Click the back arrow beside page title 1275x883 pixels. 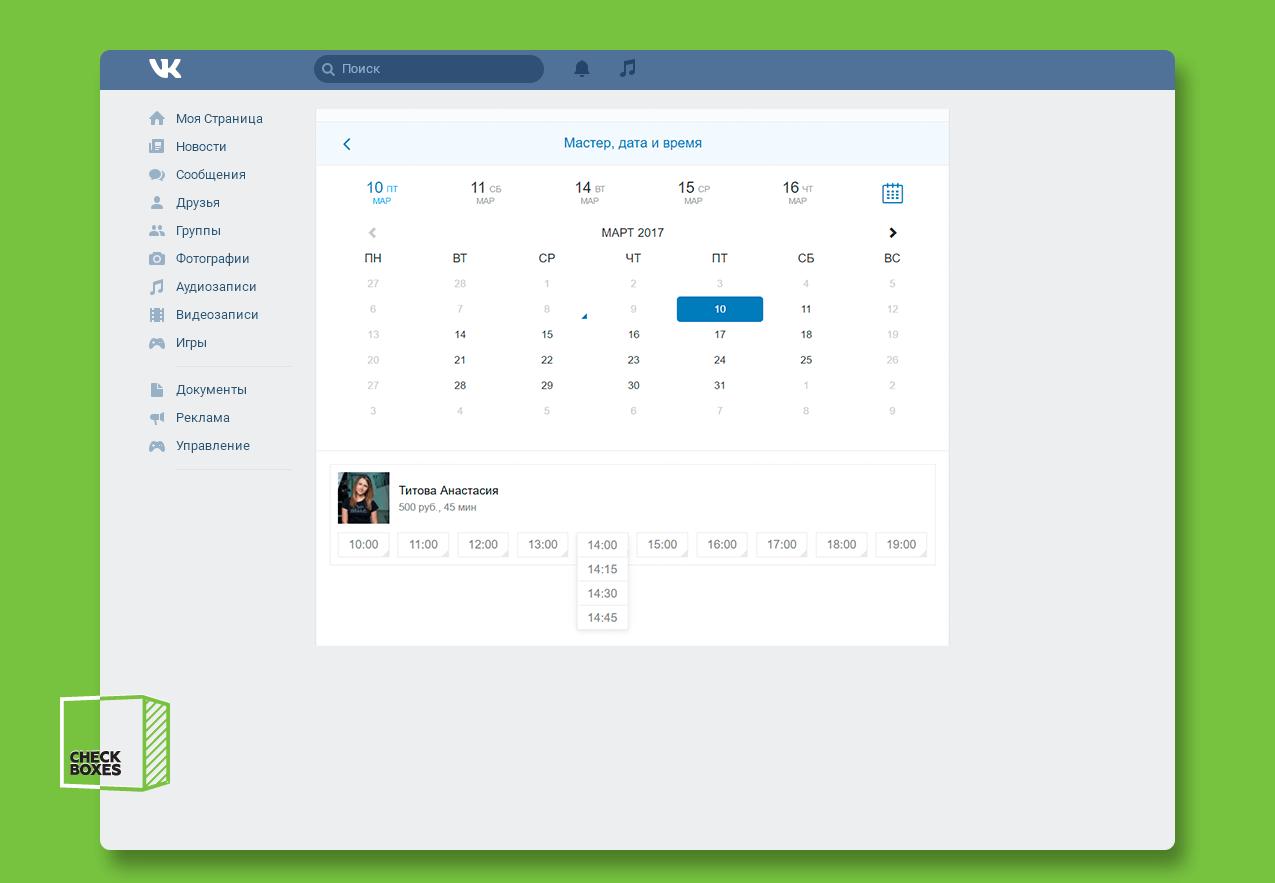click(347, 144)
